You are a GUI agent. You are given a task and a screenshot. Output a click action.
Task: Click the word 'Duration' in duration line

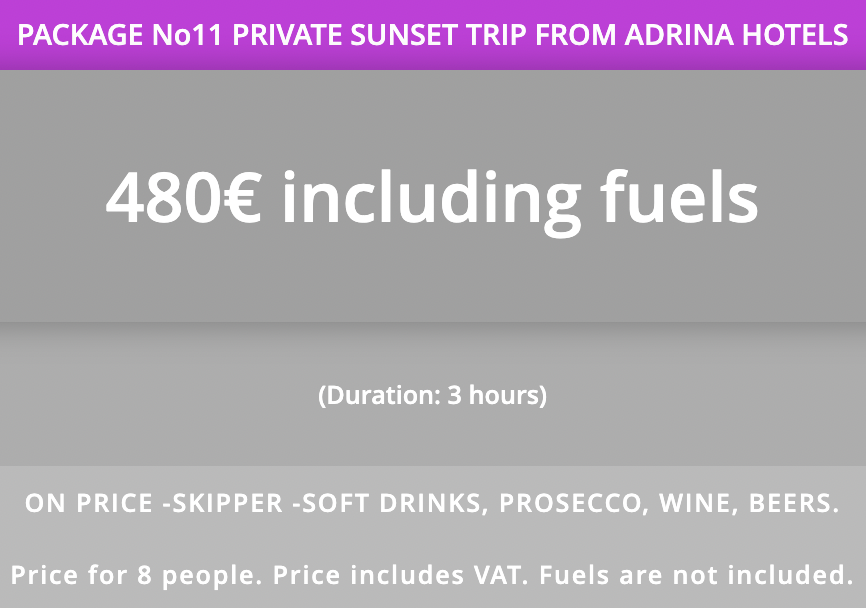tap(381, 395)
